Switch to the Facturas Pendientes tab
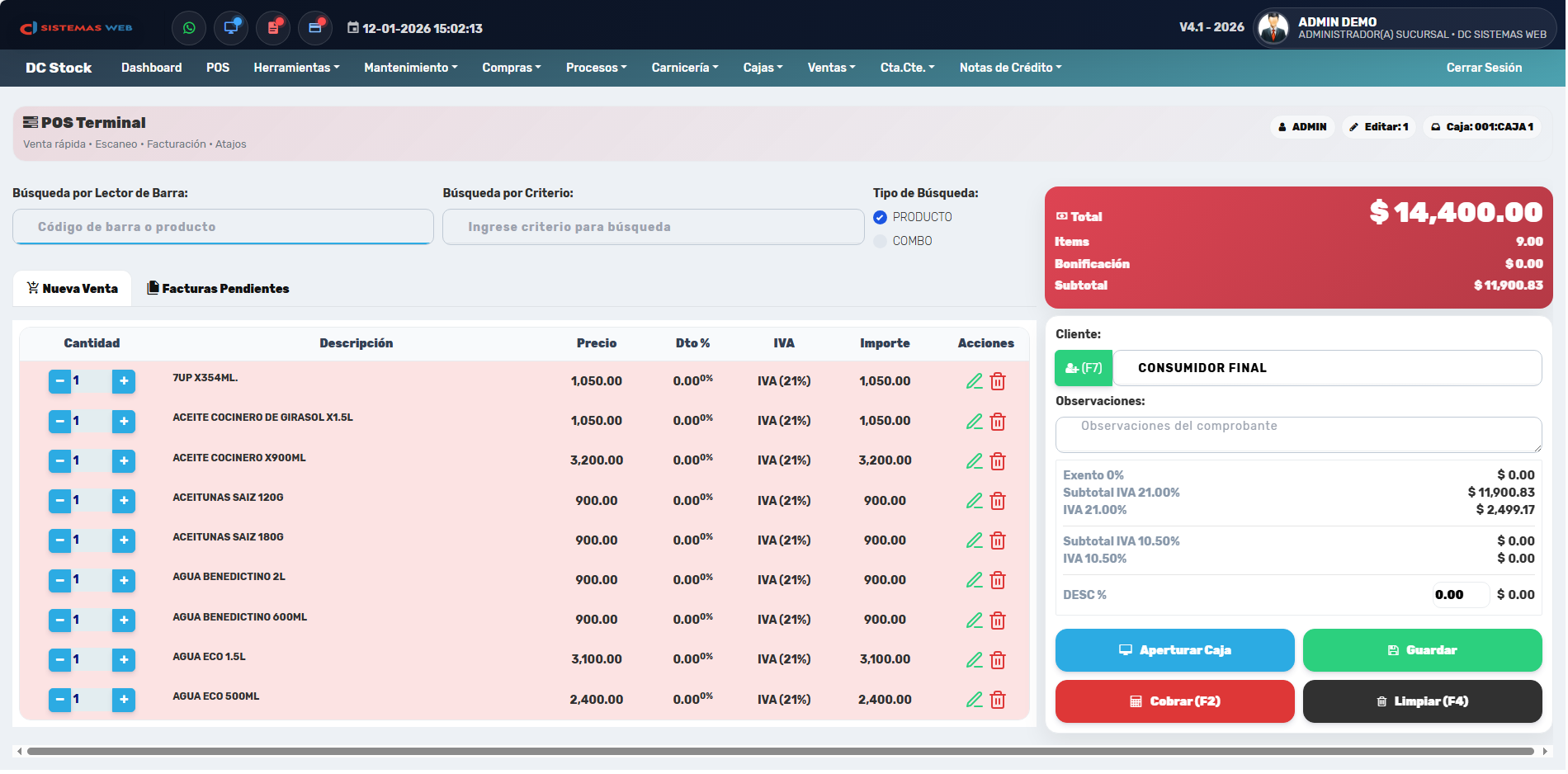This screenshot has height=774, width=1568. [218, 289]
